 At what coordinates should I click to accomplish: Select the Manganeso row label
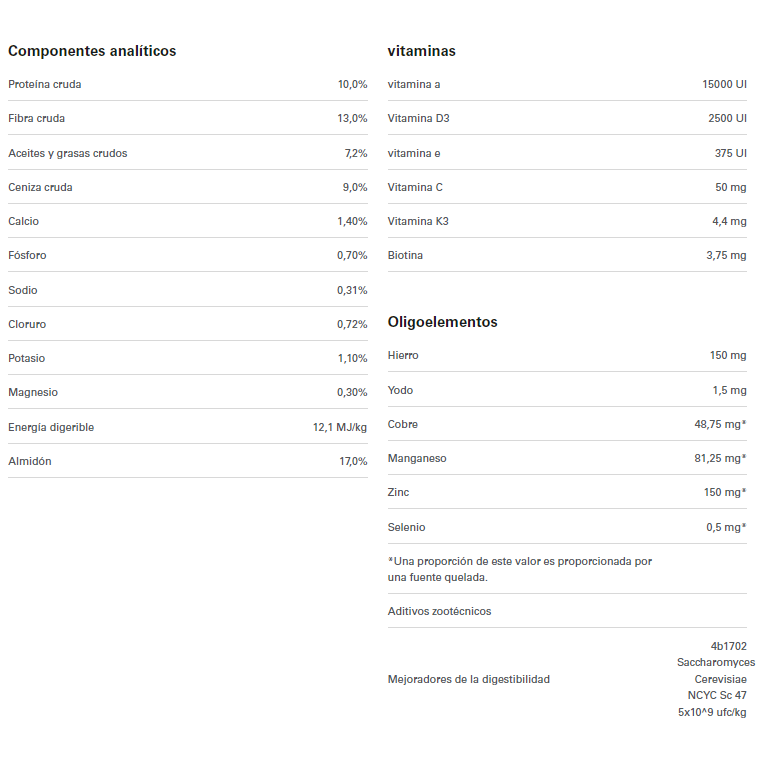pos(417,458)
